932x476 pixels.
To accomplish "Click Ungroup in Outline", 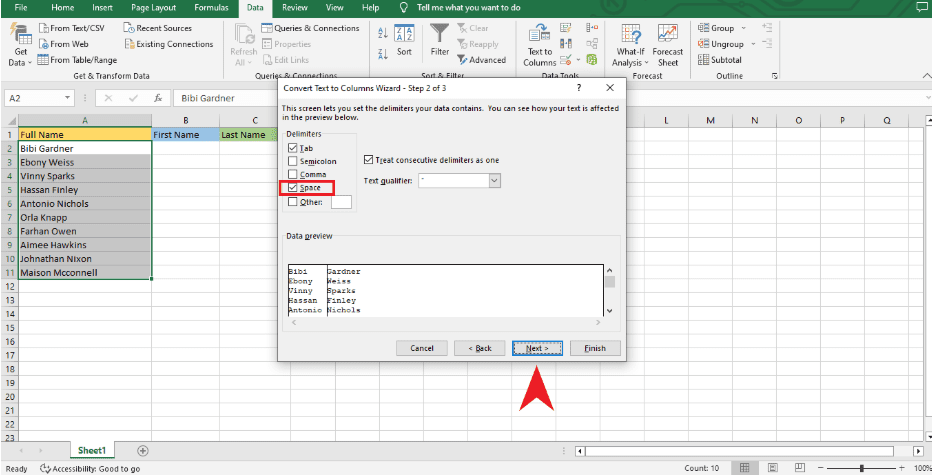I will 721,44.
